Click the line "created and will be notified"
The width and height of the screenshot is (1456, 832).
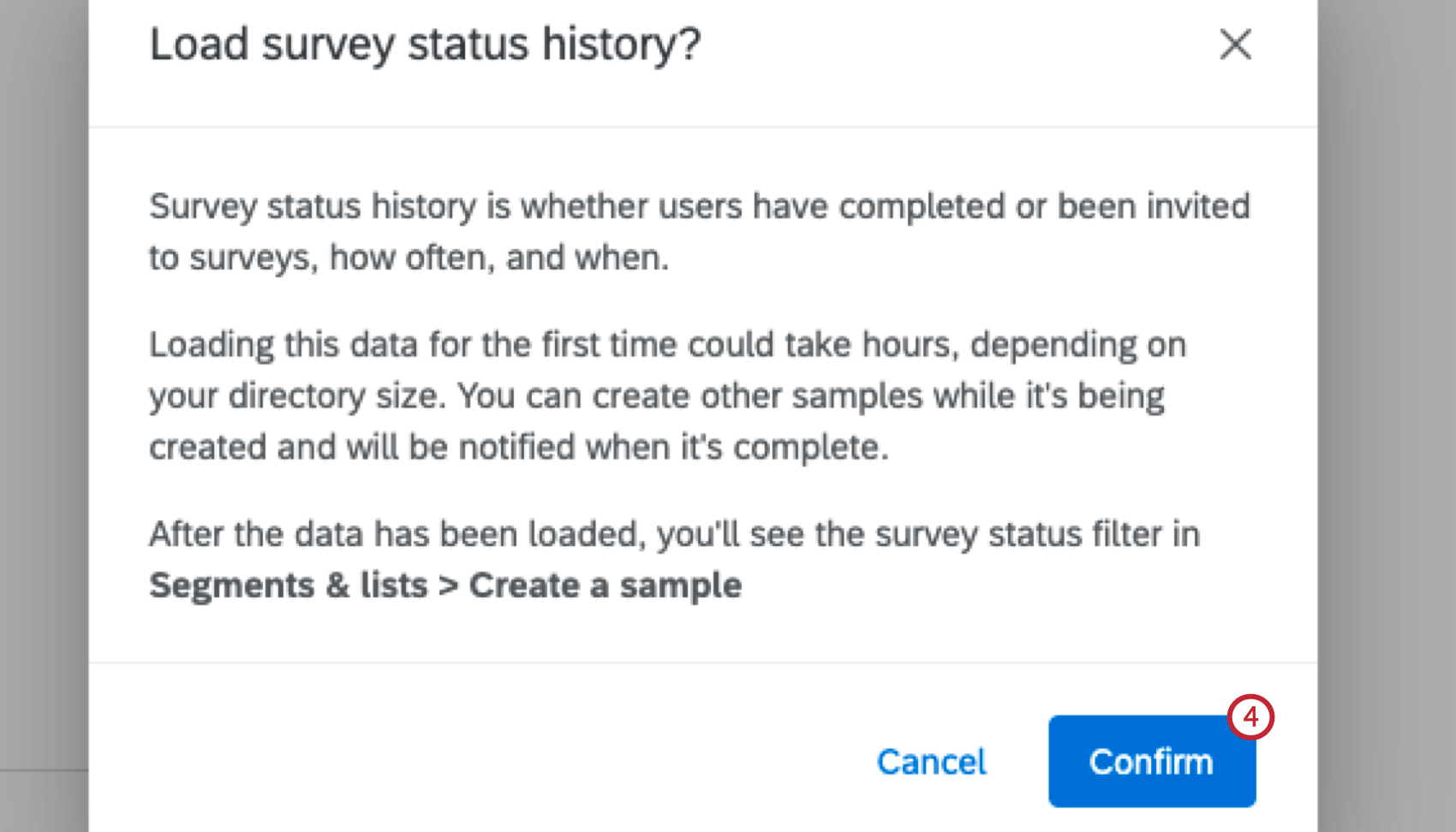click(518, 448)
